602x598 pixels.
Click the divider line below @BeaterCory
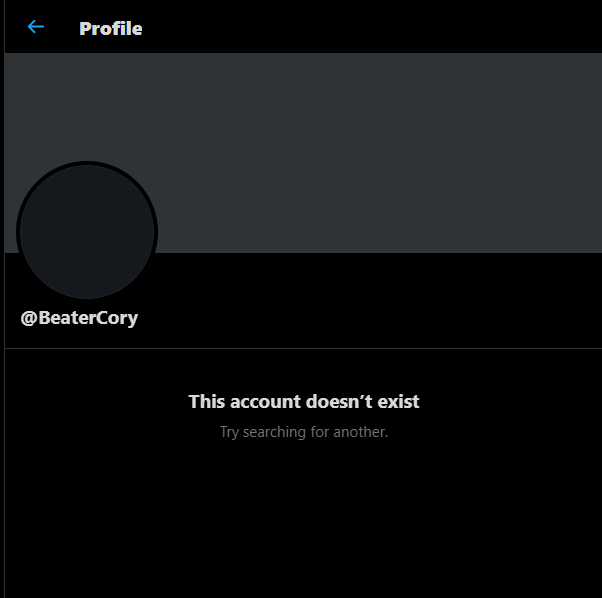tap(303, 348)
